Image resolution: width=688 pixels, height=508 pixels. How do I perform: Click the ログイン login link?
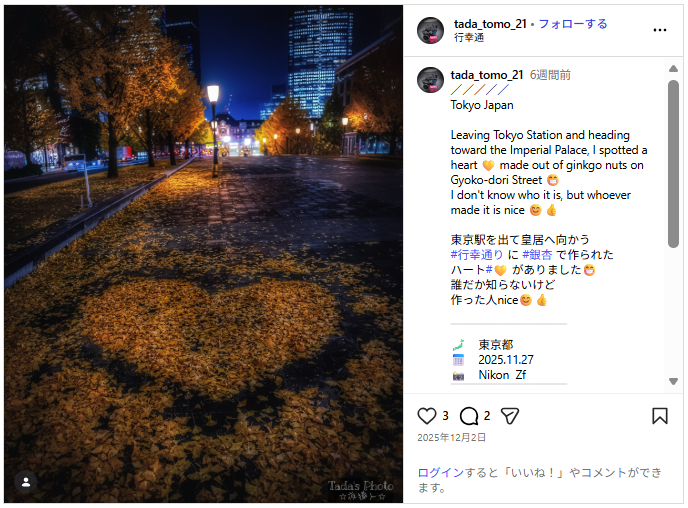[441, 472]
